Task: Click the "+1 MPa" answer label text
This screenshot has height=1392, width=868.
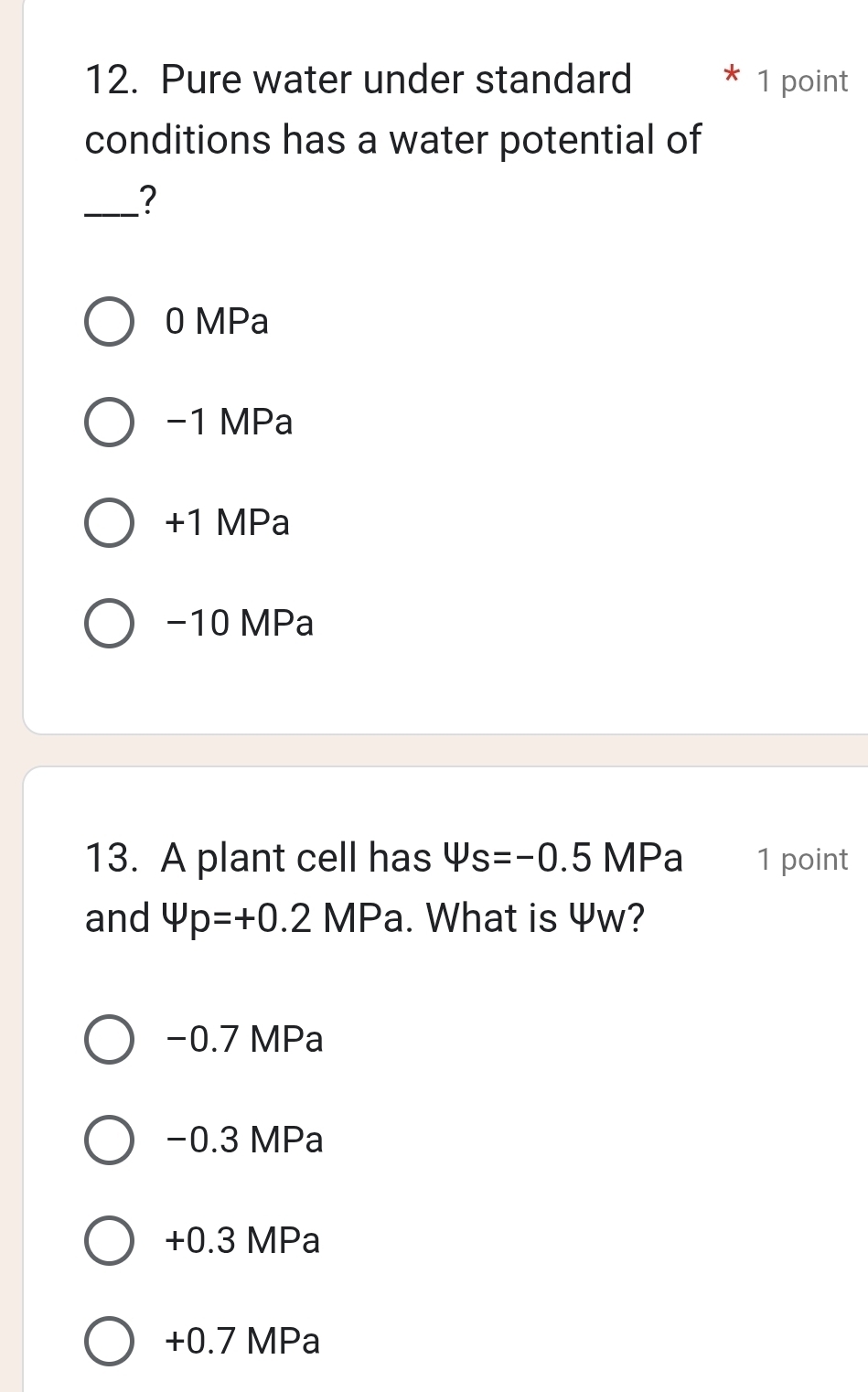Action: coord(228,523)
